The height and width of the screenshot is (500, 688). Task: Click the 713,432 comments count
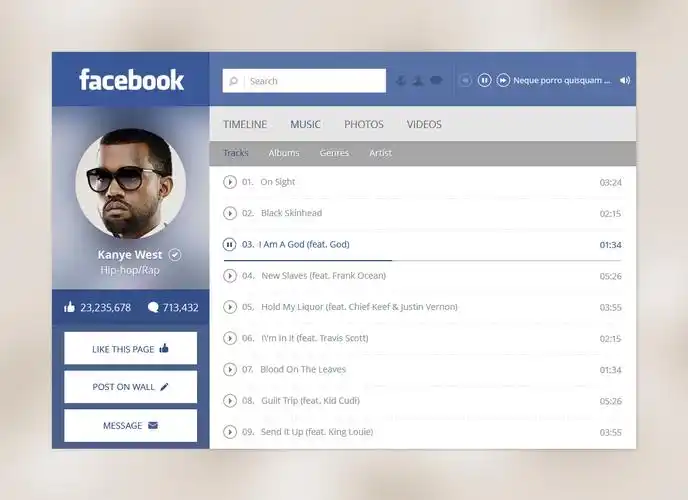click(180, 307)
